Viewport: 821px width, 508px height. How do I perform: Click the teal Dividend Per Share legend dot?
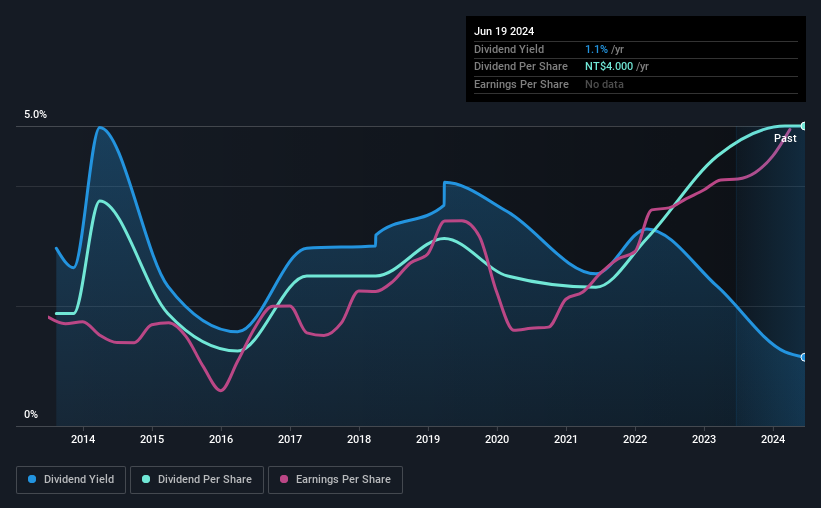coord(146,479)
